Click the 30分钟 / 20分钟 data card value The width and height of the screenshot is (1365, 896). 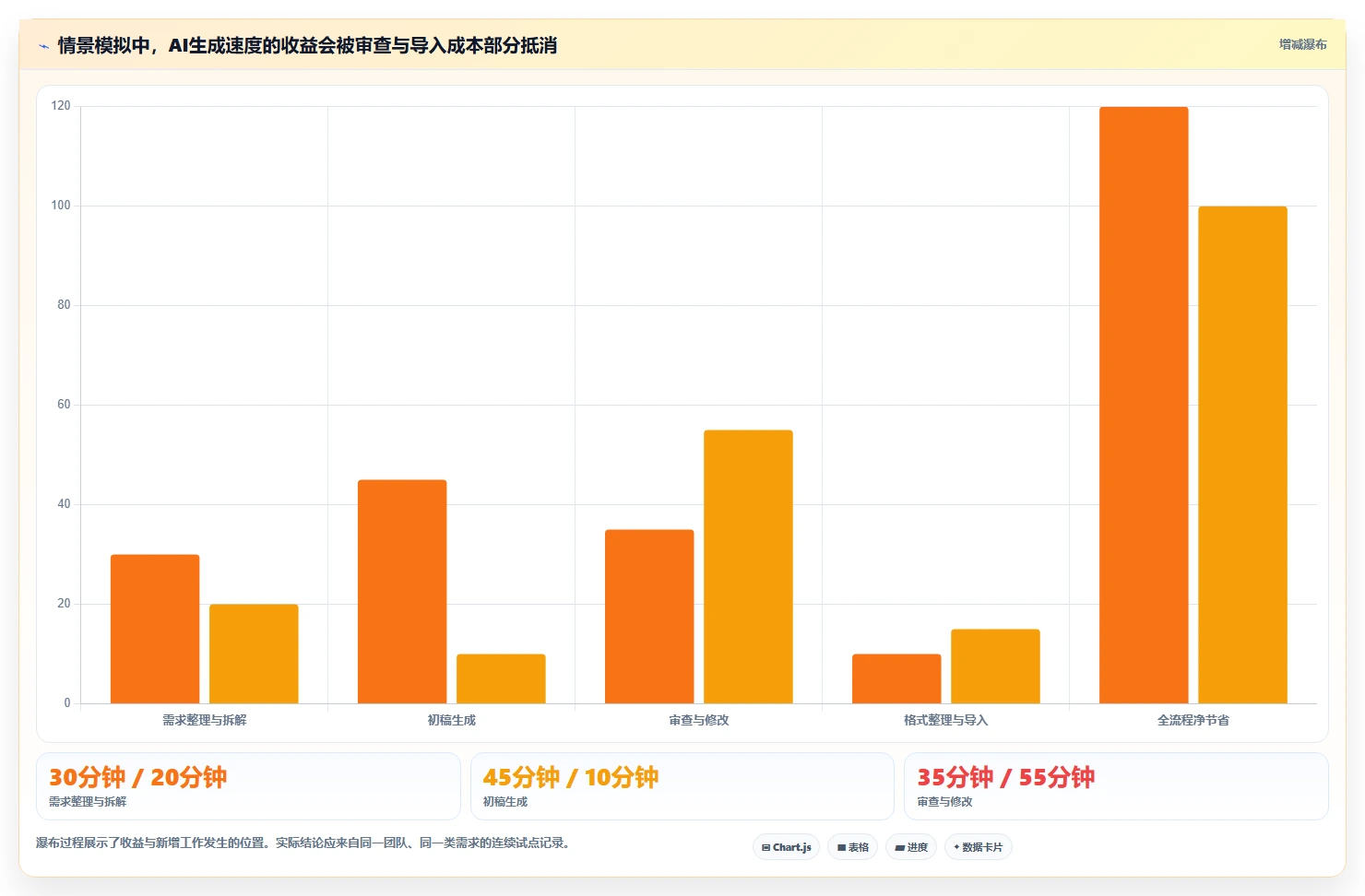tap(137, 777)
